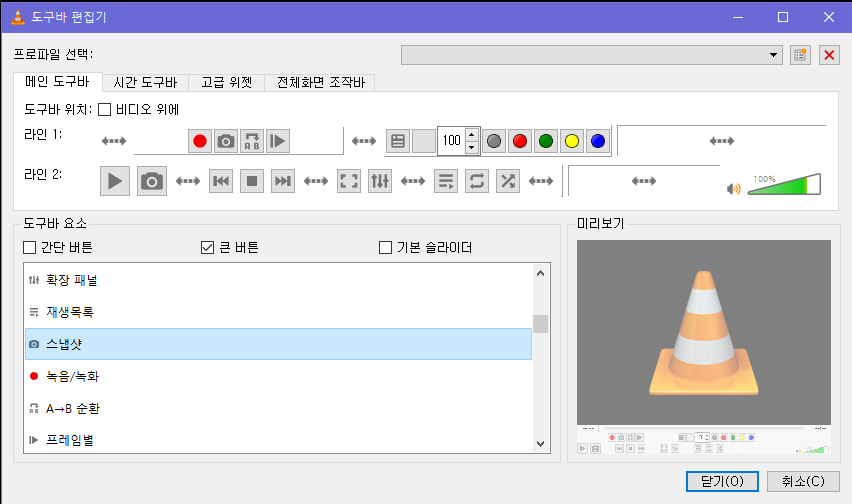The width and height of the screenshot is (852, 504).
Task: Select '확장 패널' in the elements list
Action: [278, 280]
